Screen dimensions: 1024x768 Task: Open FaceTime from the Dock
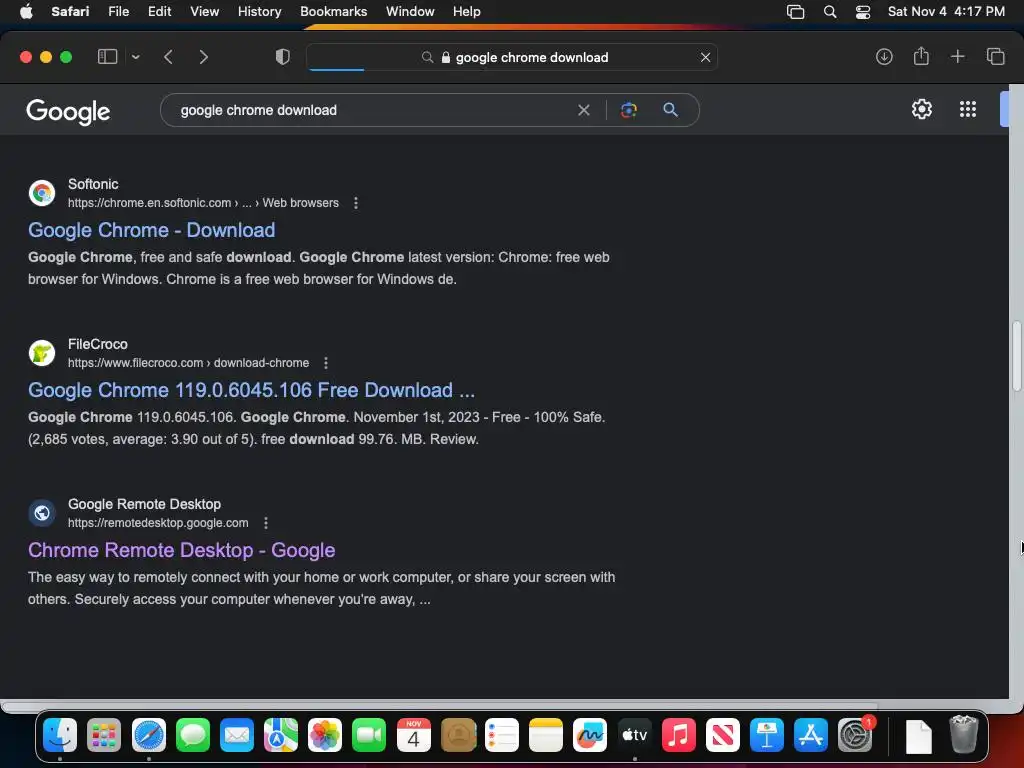[x=369, y=735]
